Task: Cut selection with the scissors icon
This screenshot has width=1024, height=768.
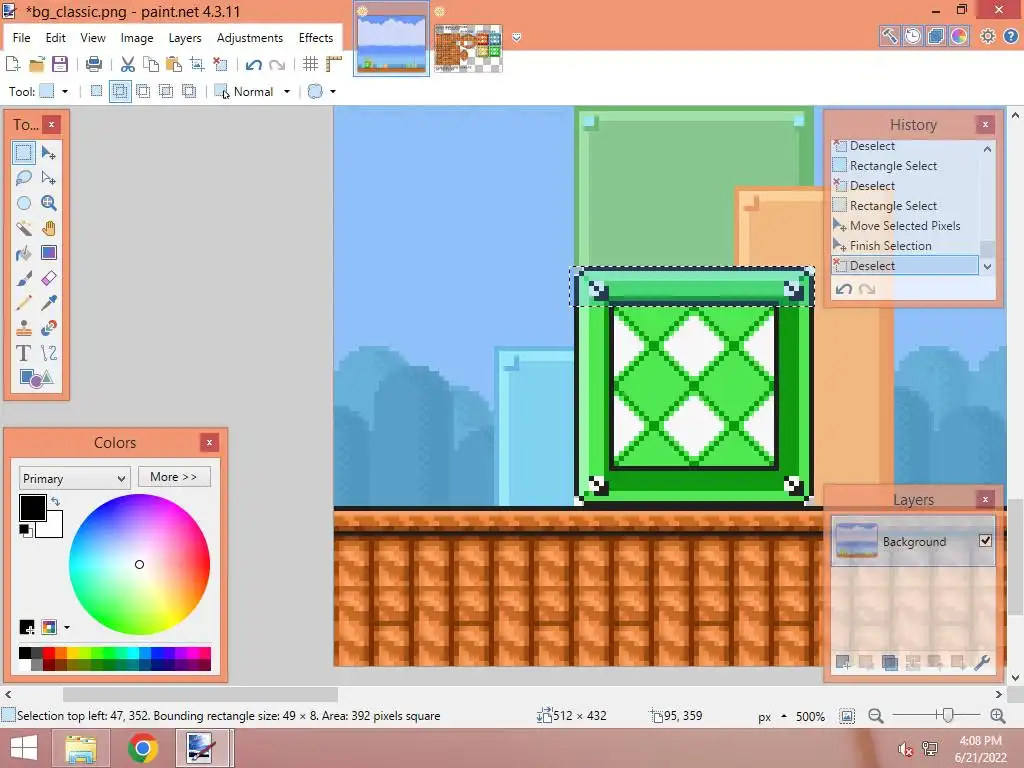Action: 128,64
